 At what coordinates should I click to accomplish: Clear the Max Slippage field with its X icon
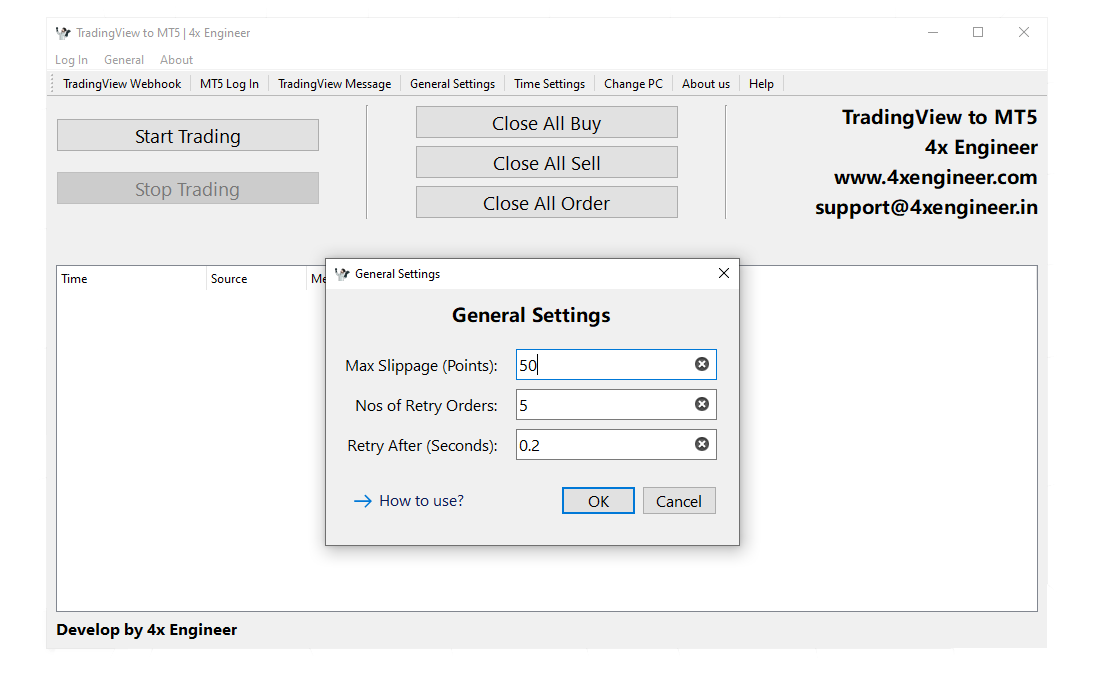click(702, 364)
